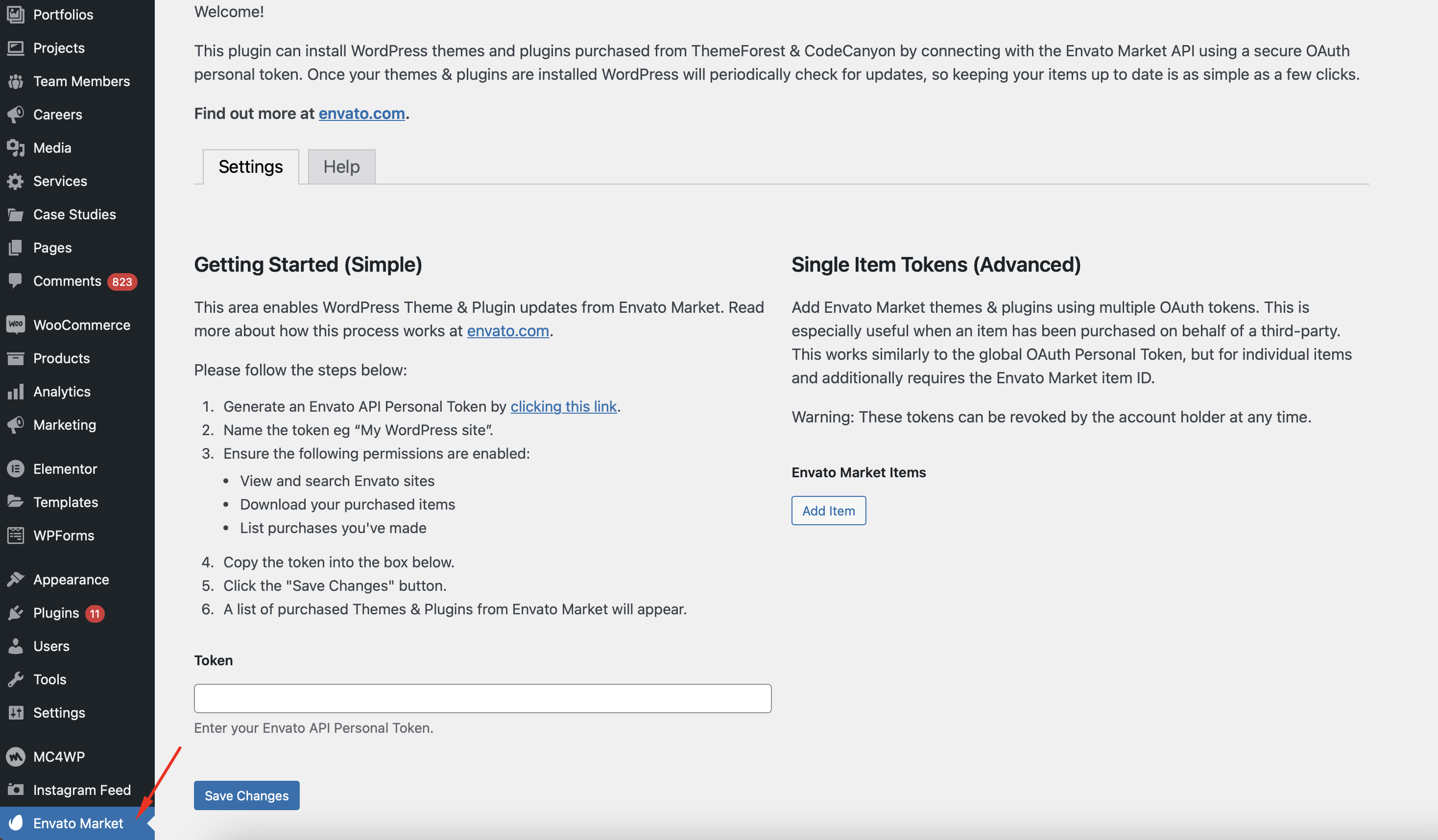Click the Plugins plug icon
The height and width of the screenshot is (840, 1438).
tap(15, 613)
